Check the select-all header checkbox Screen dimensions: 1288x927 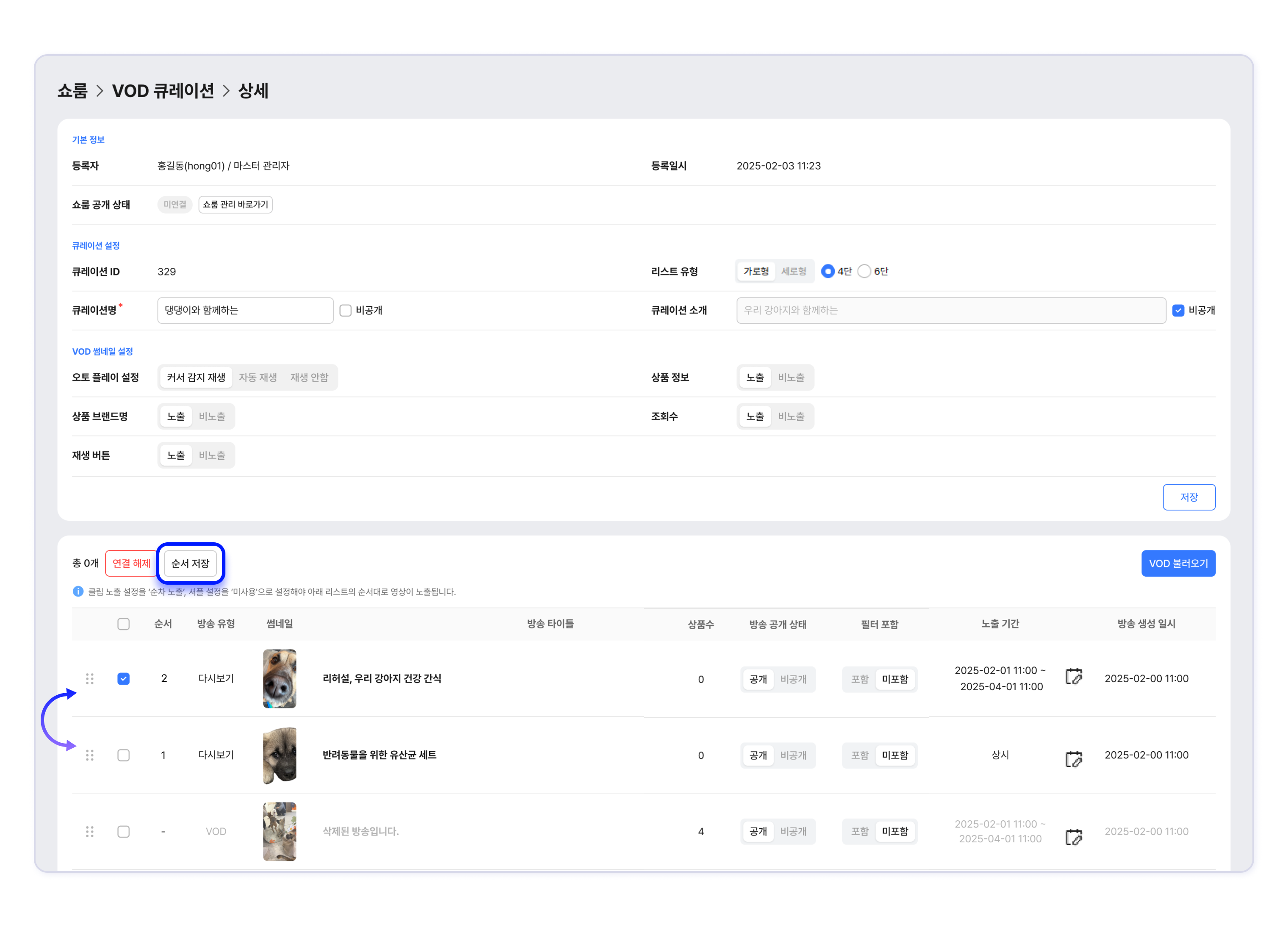point(123,624)
